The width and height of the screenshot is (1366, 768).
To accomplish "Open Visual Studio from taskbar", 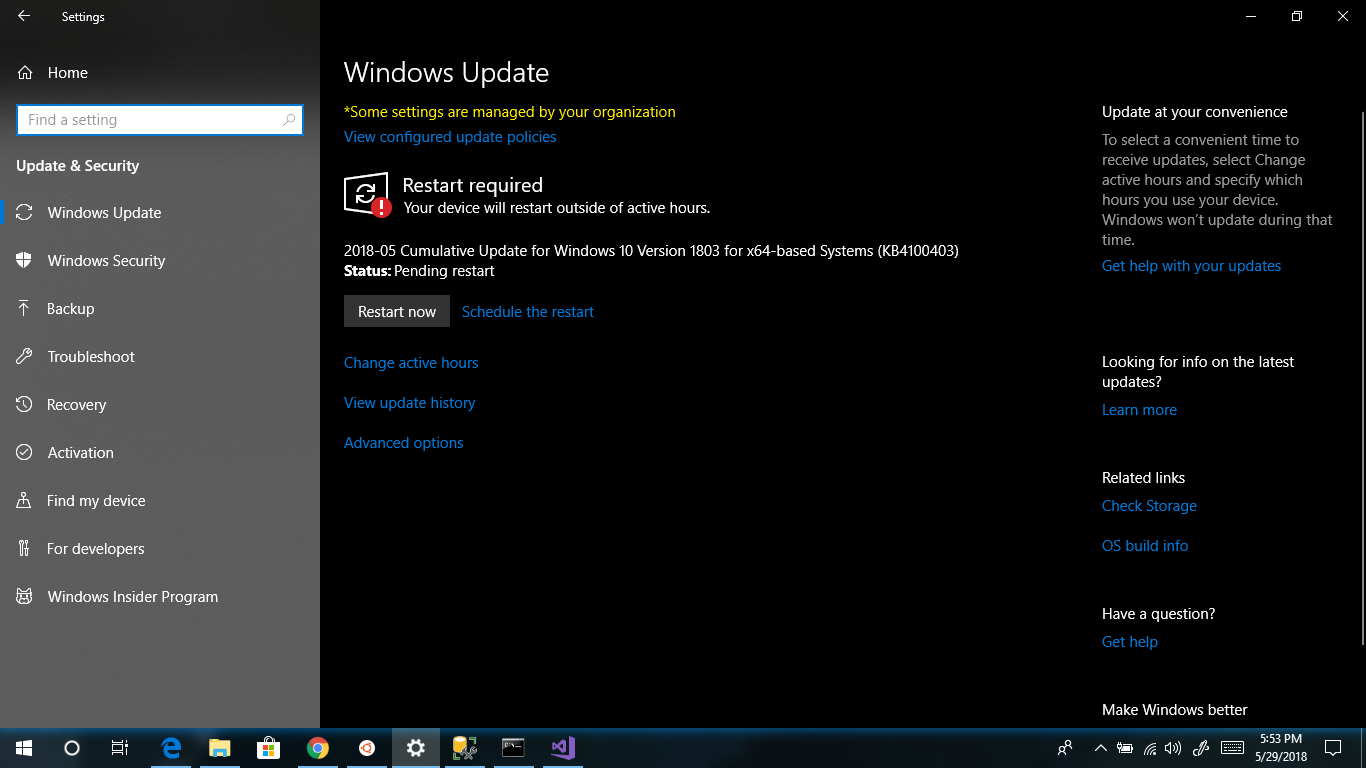I will point(562,748).
